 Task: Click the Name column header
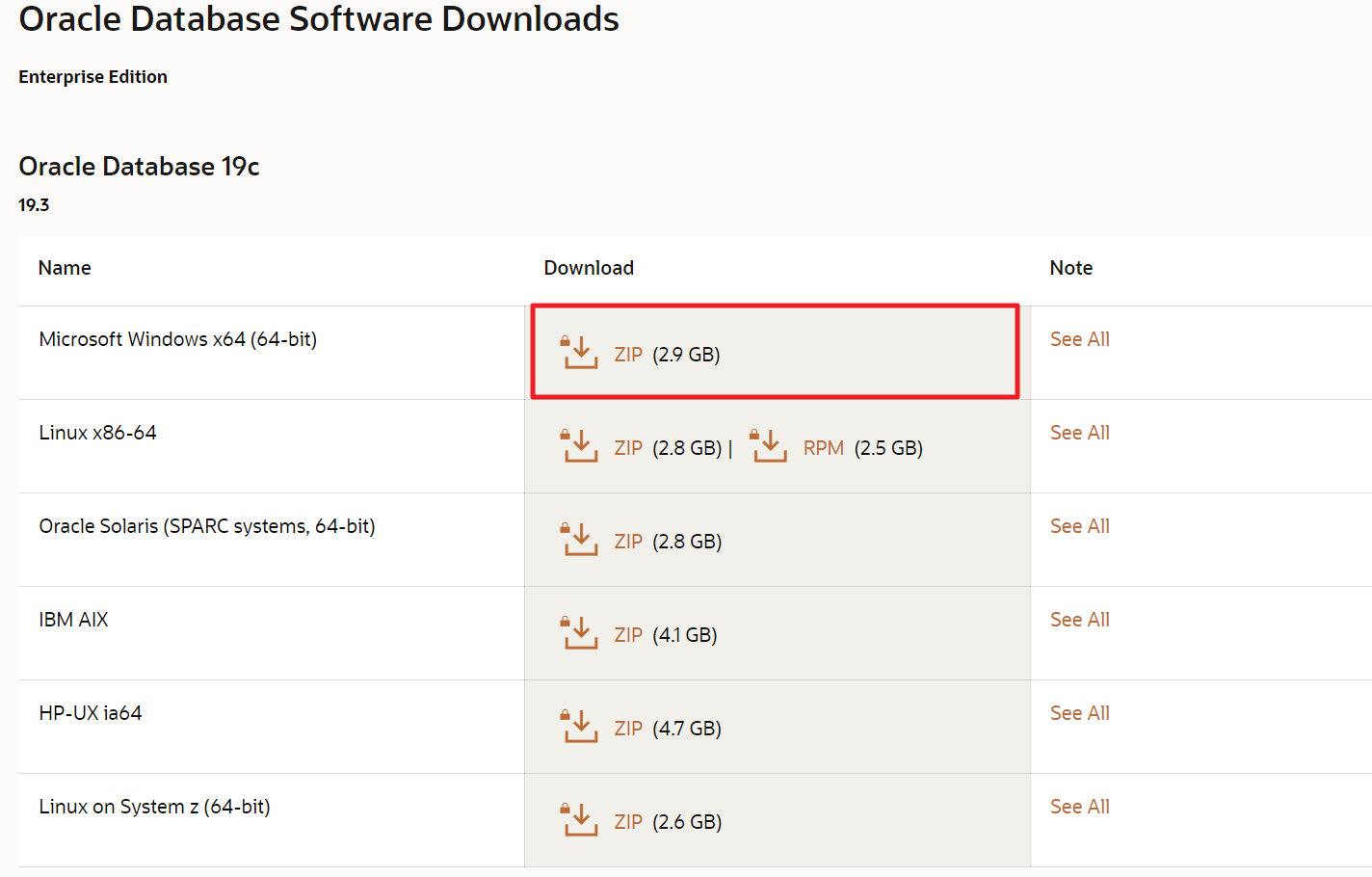pos(65,268)
